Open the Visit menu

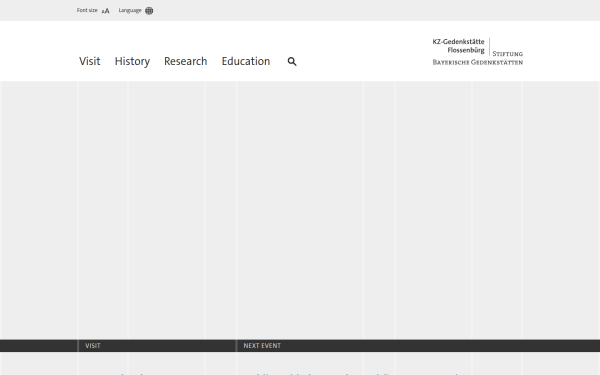tap(90, 61)
